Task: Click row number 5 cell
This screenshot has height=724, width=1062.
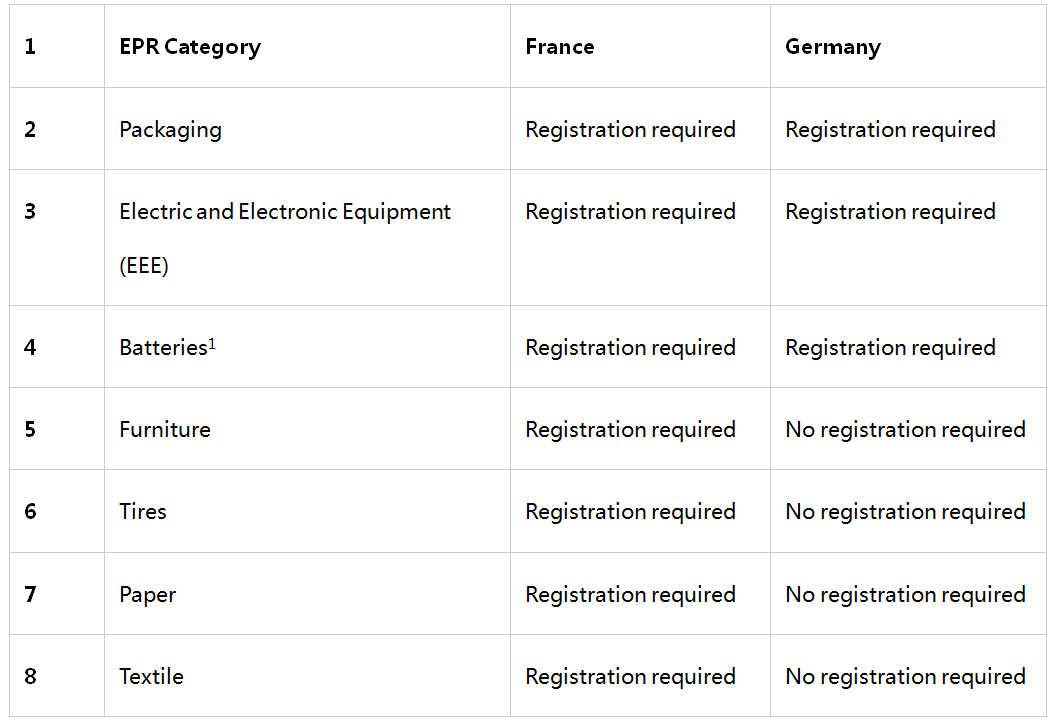Action: click(57, 429)
